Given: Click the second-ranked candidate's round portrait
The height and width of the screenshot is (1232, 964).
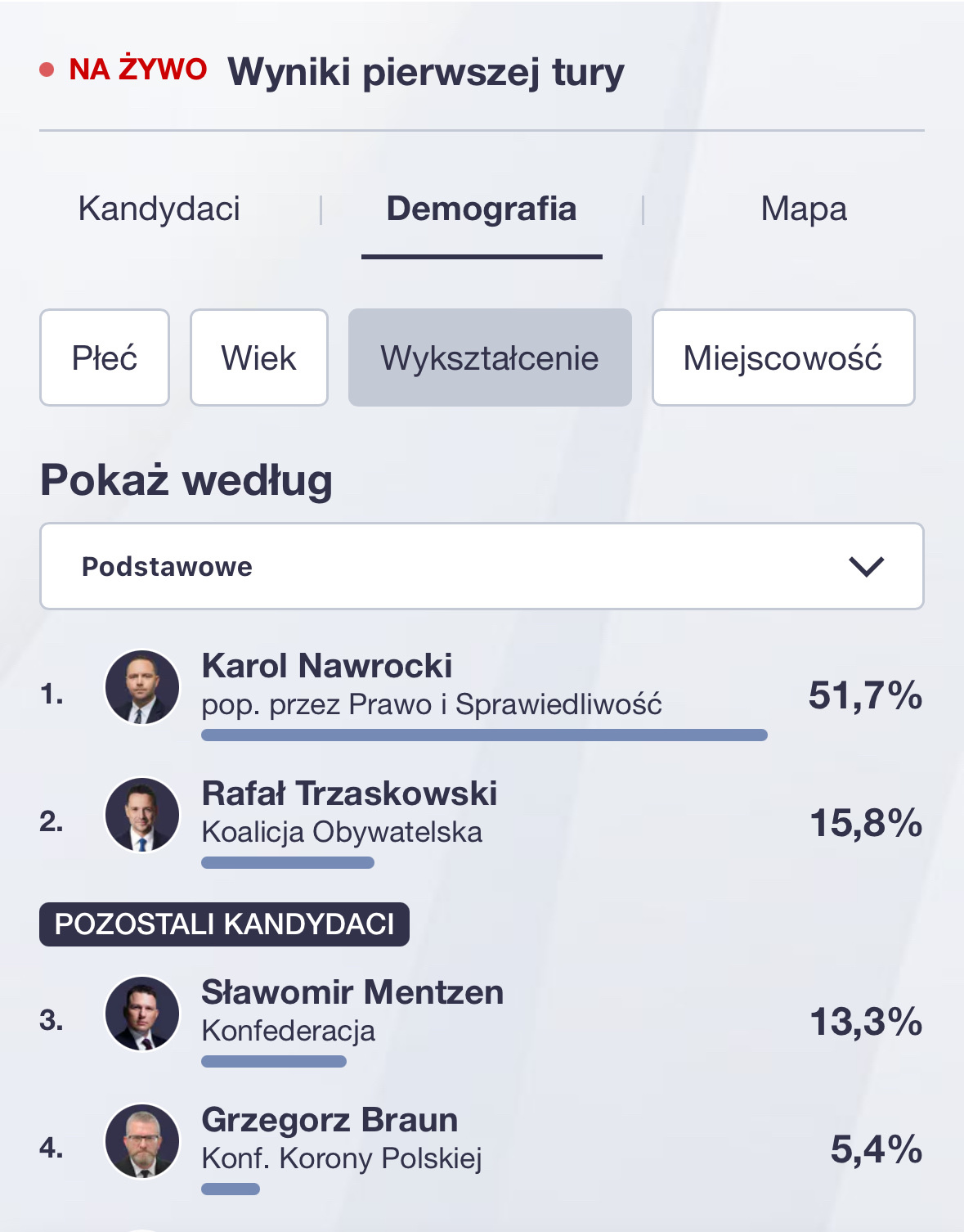Looking at the screenshot, I should click(142, 815).
